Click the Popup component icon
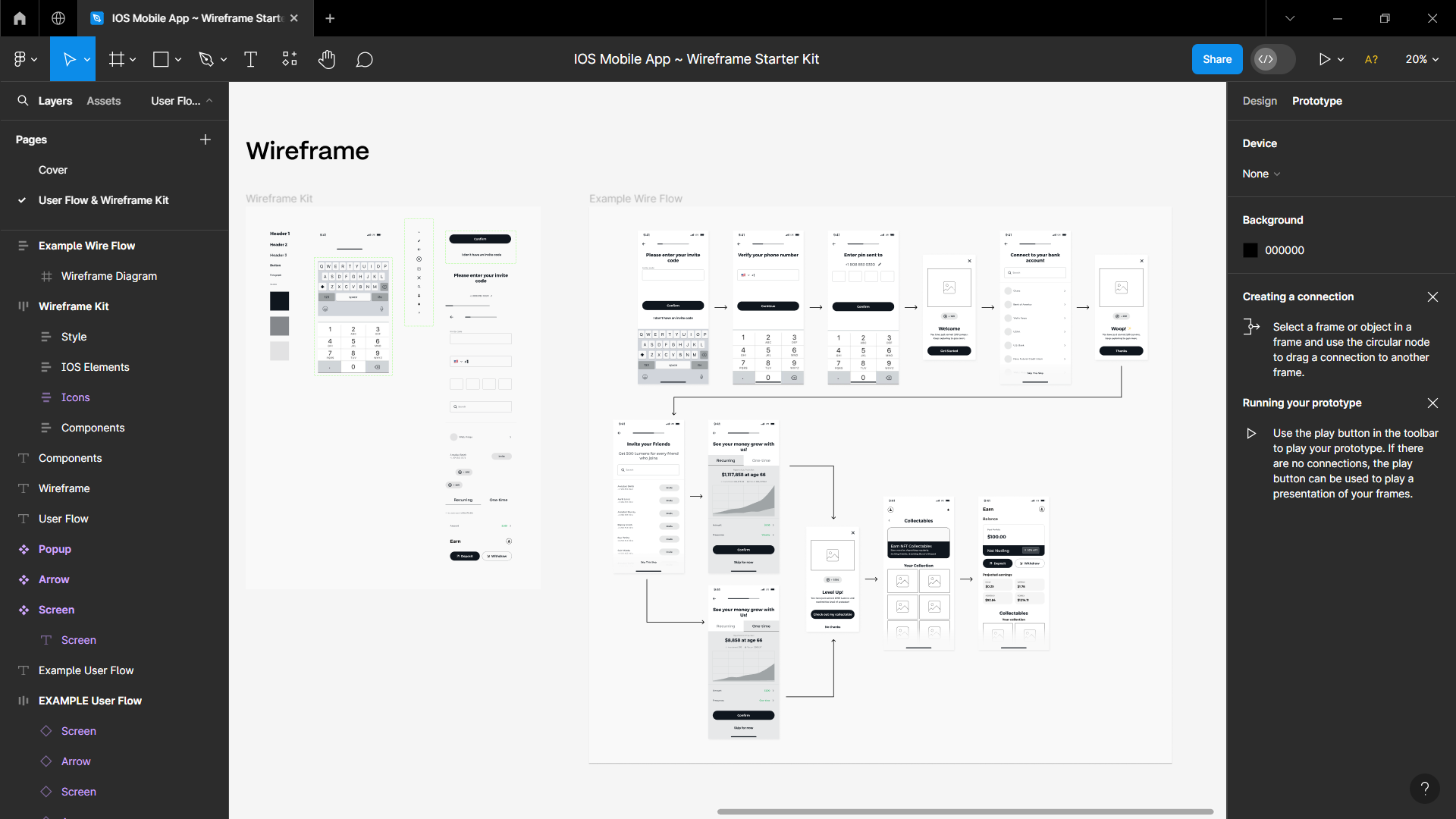 24,549
